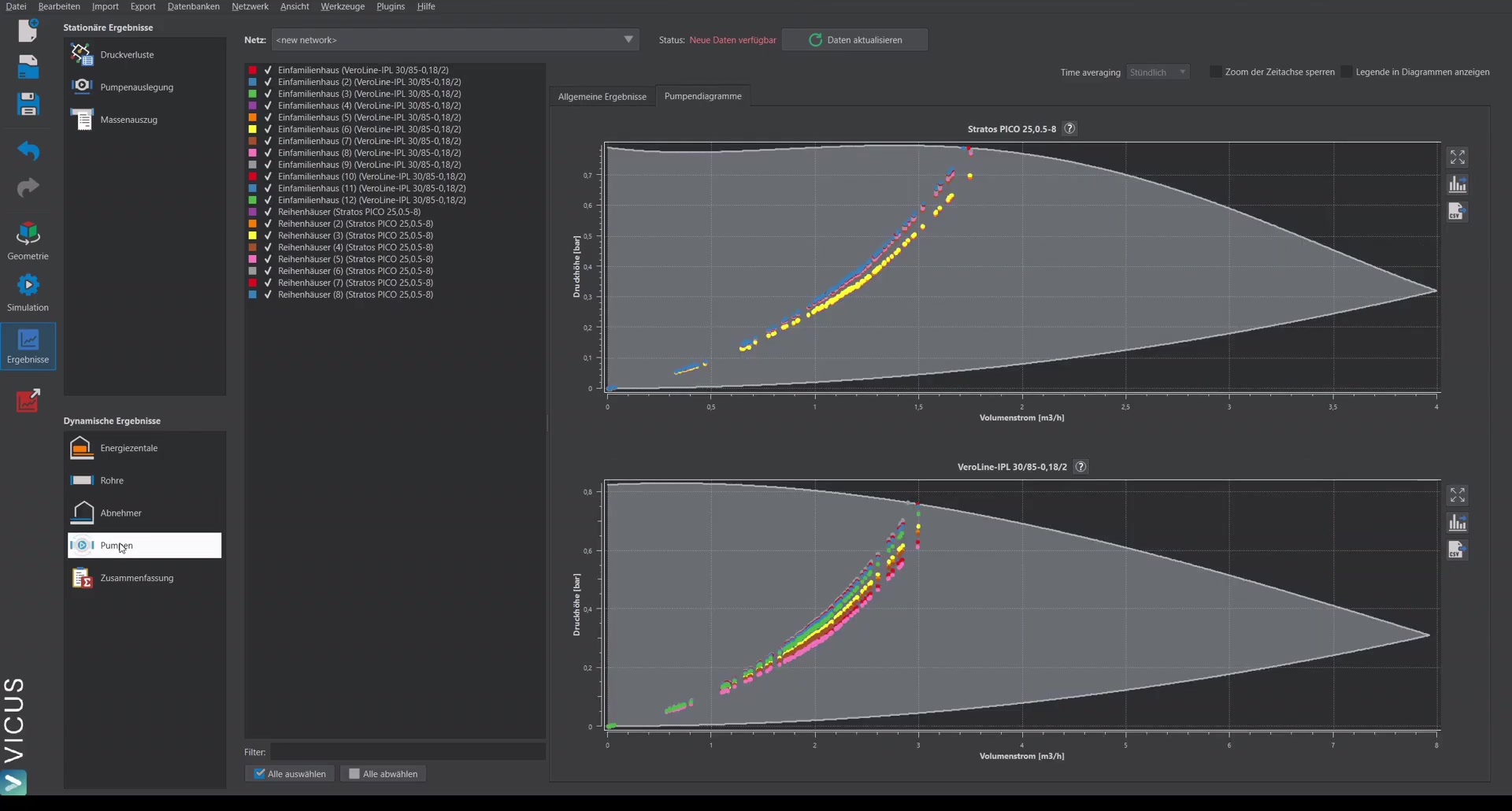Export VeroLine-IPL diagram data as CSV
The width and height of the screenshot is (1512, 811).
click(1458, 550)
